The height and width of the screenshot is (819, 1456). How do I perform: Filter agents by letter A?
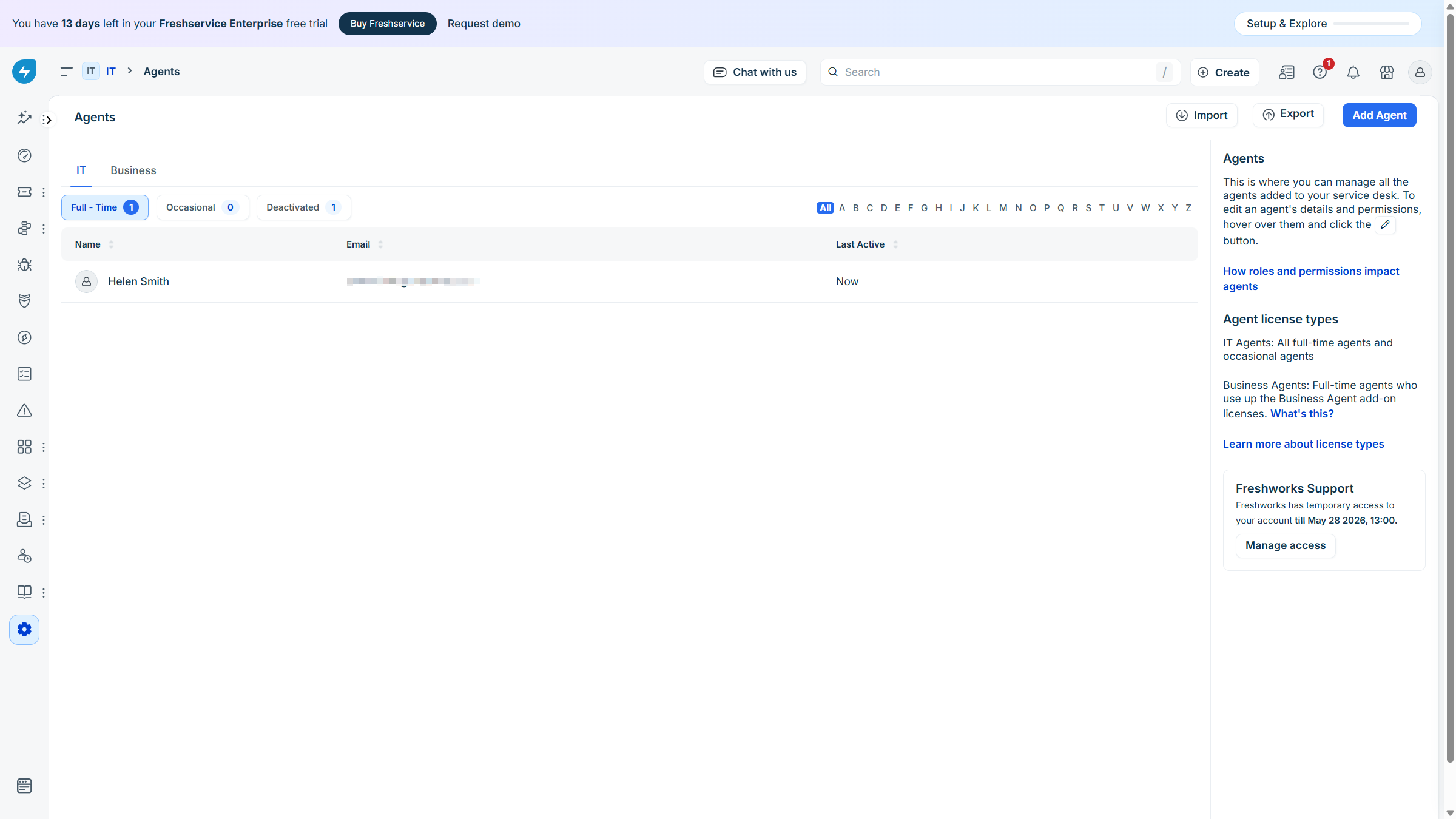pos(842,208)
